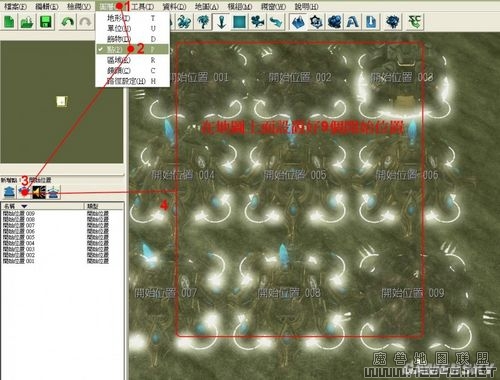The image size is (500, 380).
Task: Click the grayed Redo arrow icon
Action: pos(85,22)
